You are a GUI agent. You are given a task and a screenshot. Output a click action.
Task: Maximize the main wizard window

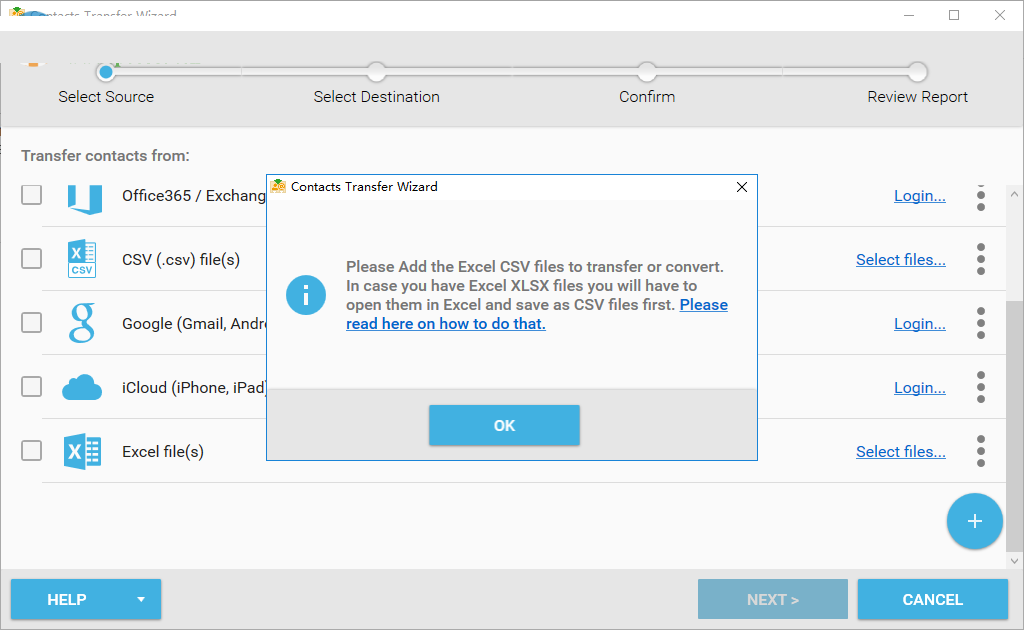(954, 15)
